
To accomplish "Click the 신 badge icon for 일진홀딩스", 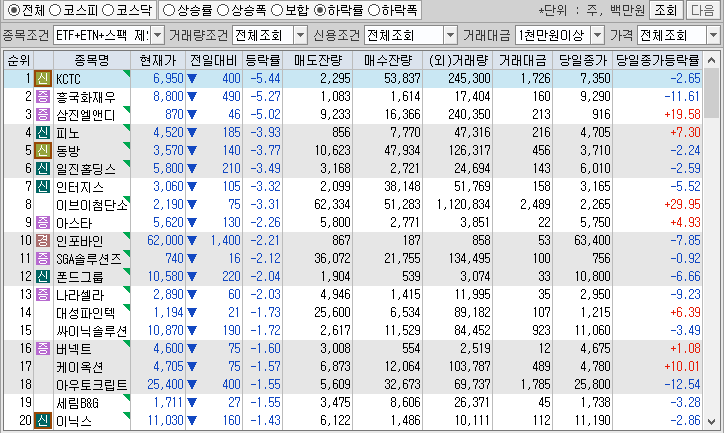I will pyautogui.click(x=43, y=168).
